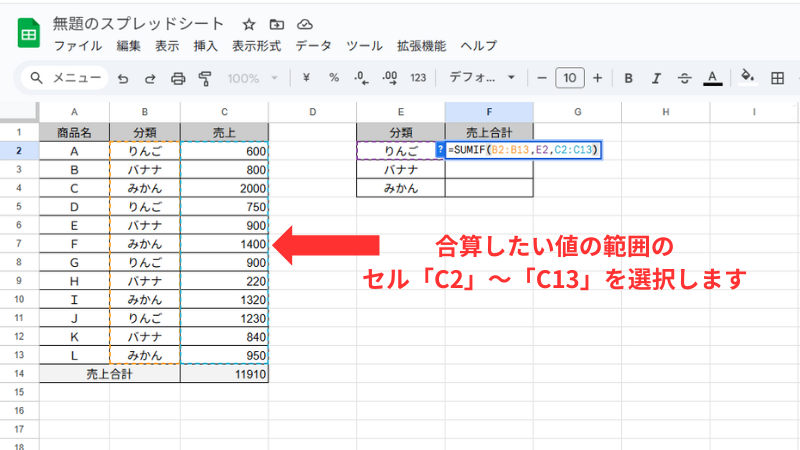Screen dimensions: 800x450
Task: Click the cell with value 2000
Action: (x=224, y=188)
